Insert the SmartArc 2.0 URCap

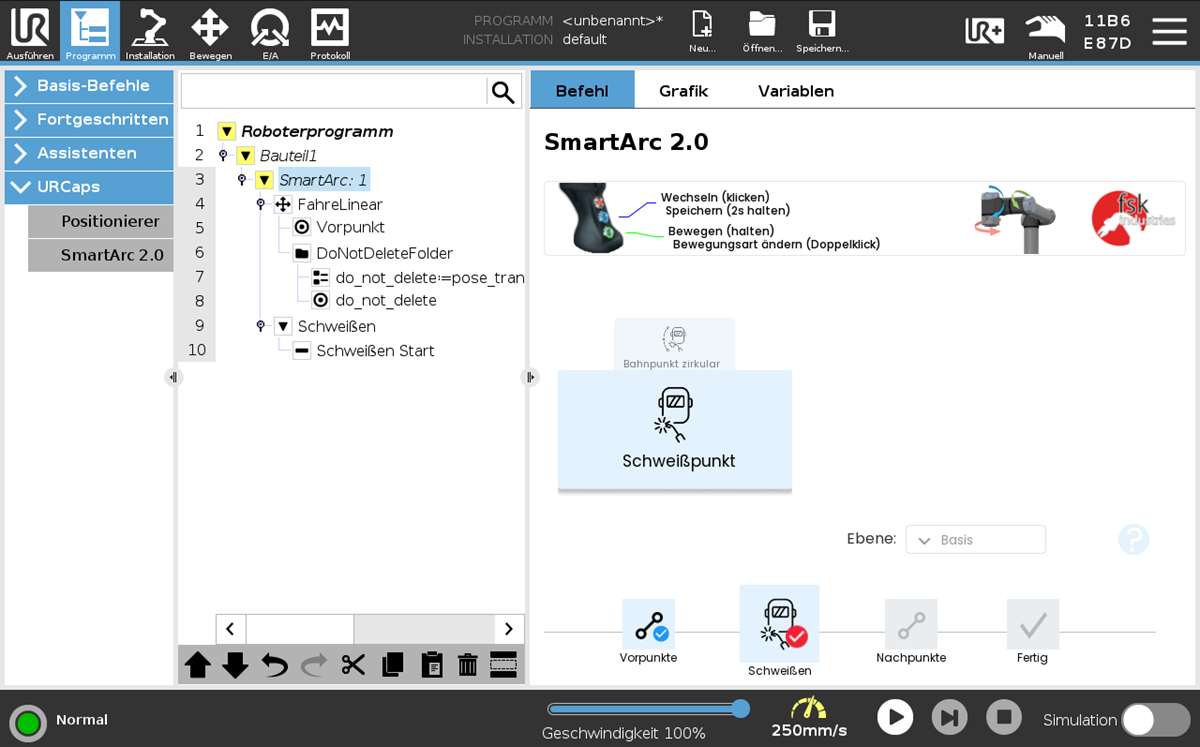click(x=101, y=255)
